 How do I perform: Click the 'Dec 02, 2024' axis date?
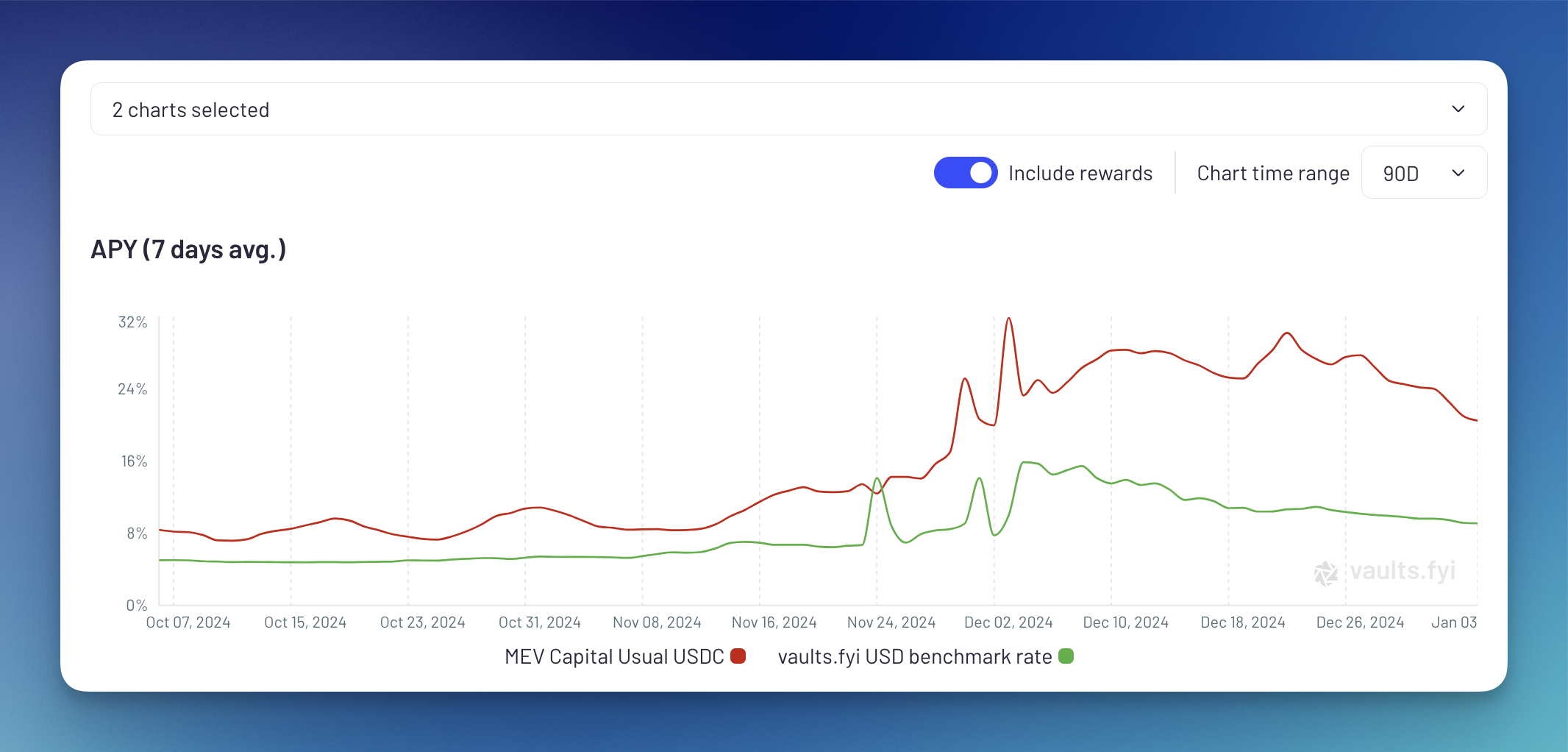tap(1008, 622)
